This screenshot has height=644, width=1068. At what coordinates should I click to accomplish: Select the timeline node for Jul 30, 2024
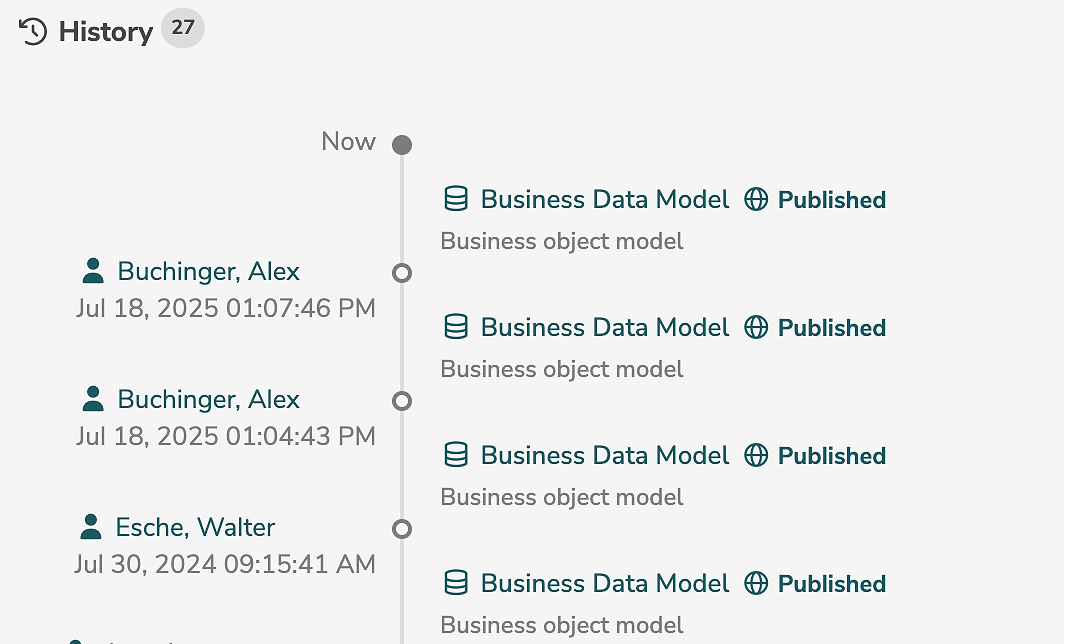click(402, 529)
